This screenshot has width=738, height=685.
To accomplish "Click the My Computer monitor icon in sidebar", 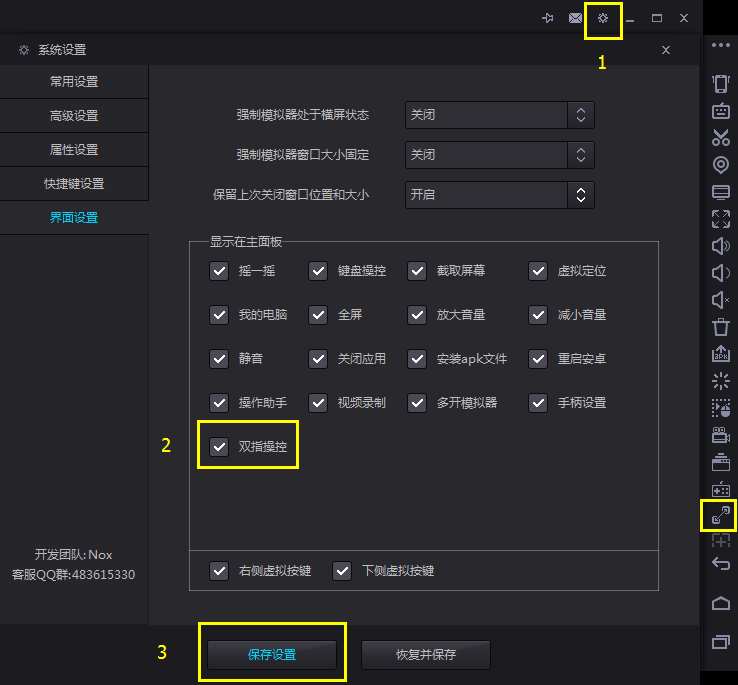I will [721, 192].
